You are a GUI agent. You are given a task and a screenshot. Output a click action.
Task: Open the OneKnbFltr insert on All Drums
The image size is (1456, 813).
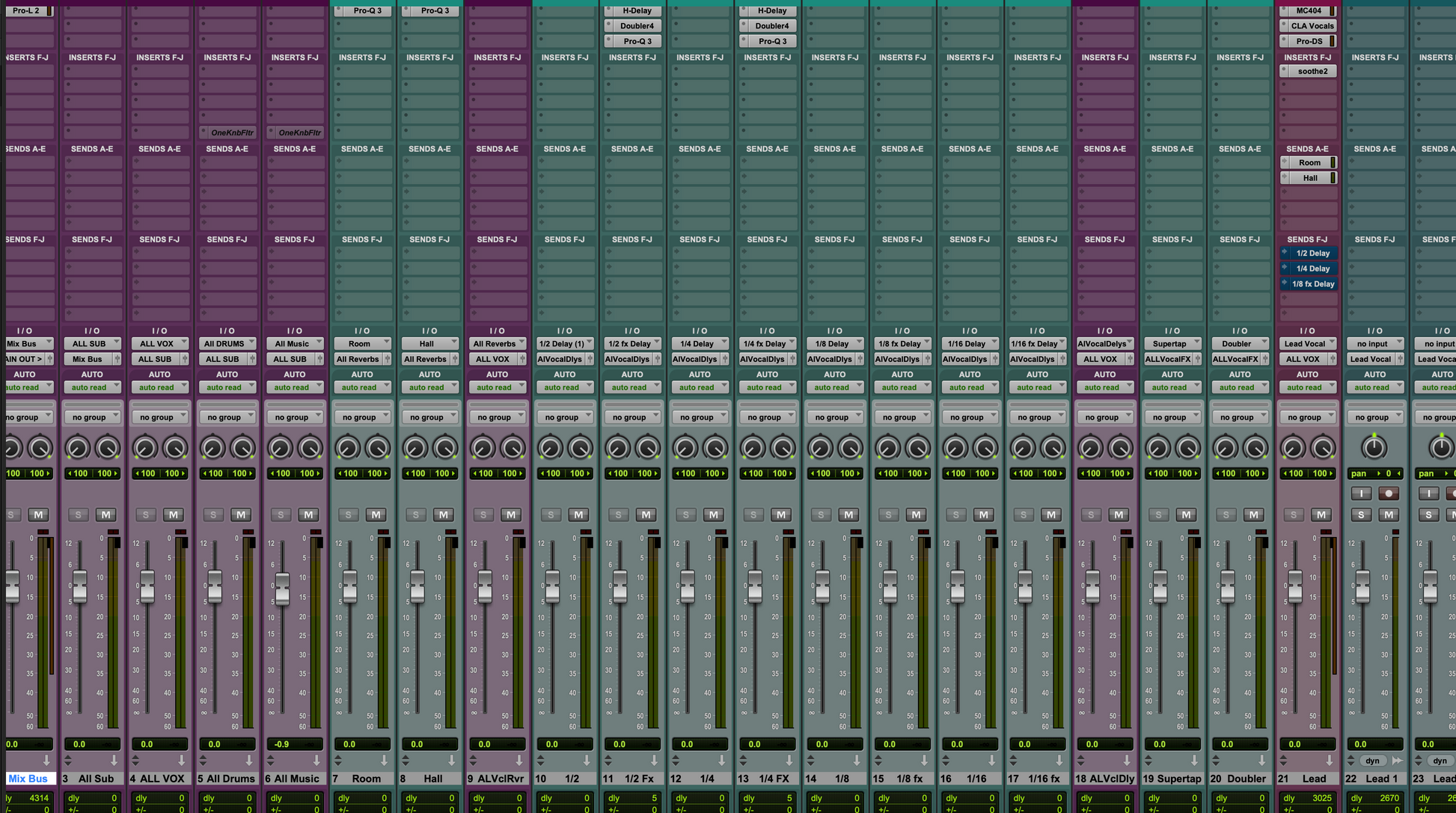click(x=232, y=132)
